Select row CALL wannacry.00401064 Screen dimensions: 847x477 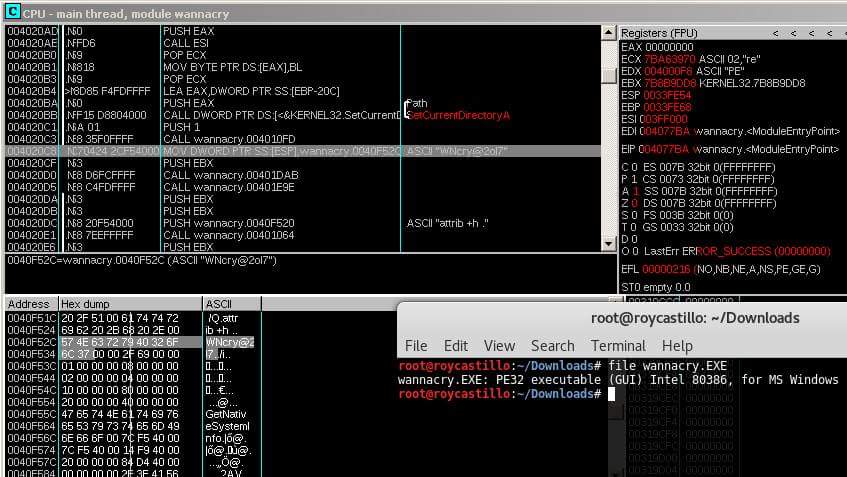[302, 235]
